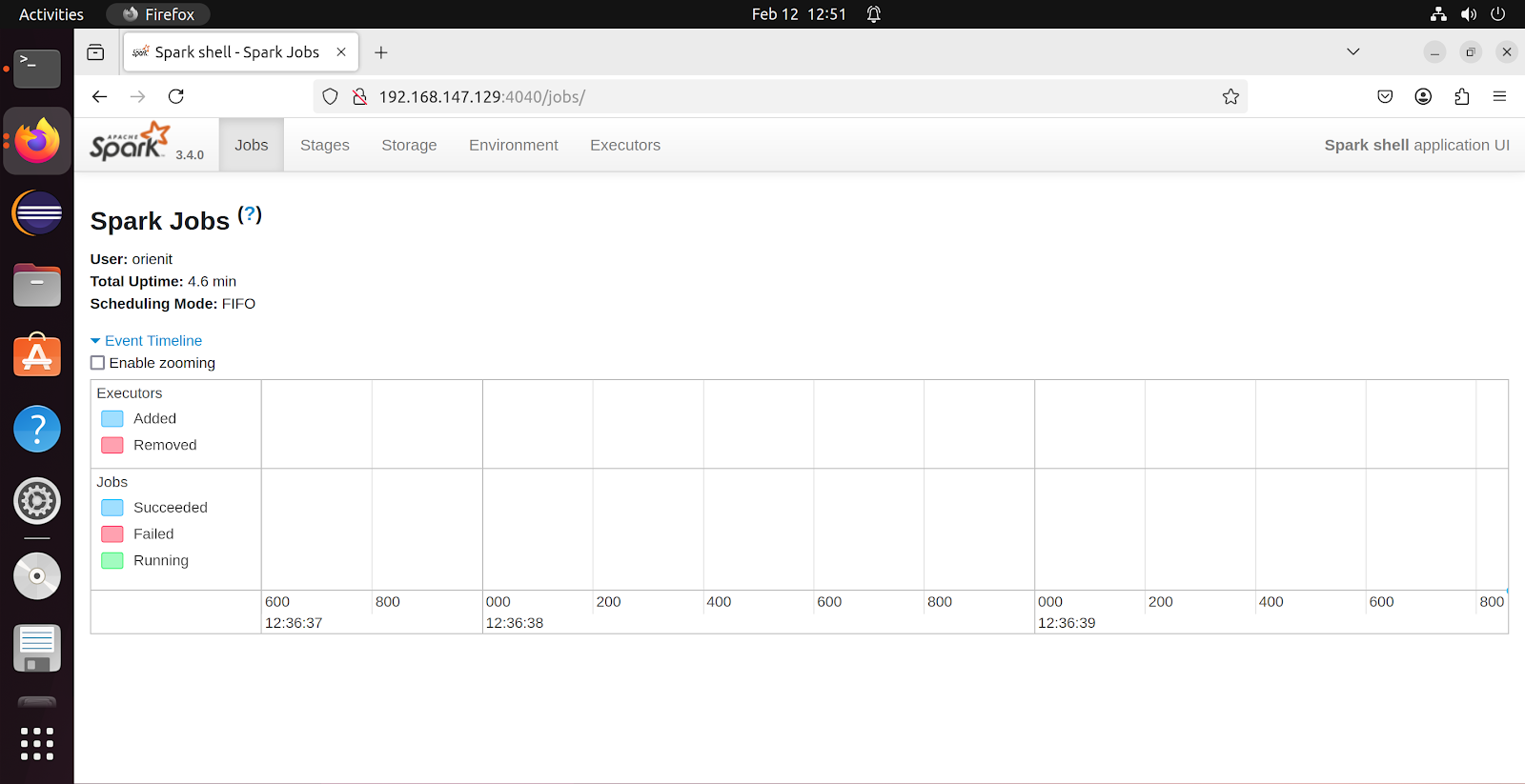Switch to the Executors tab
Screen dimensions: 1525x784
tap(625, 145)
